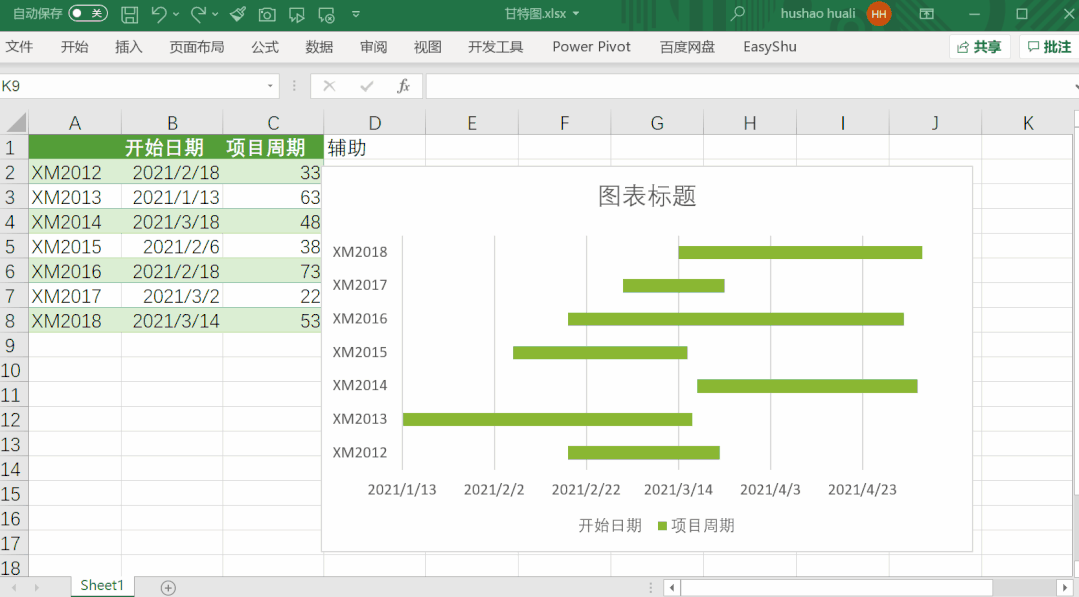Switch to the 审阅 tab
This screenshot has width=1079, height=597.
pos(374,47)
